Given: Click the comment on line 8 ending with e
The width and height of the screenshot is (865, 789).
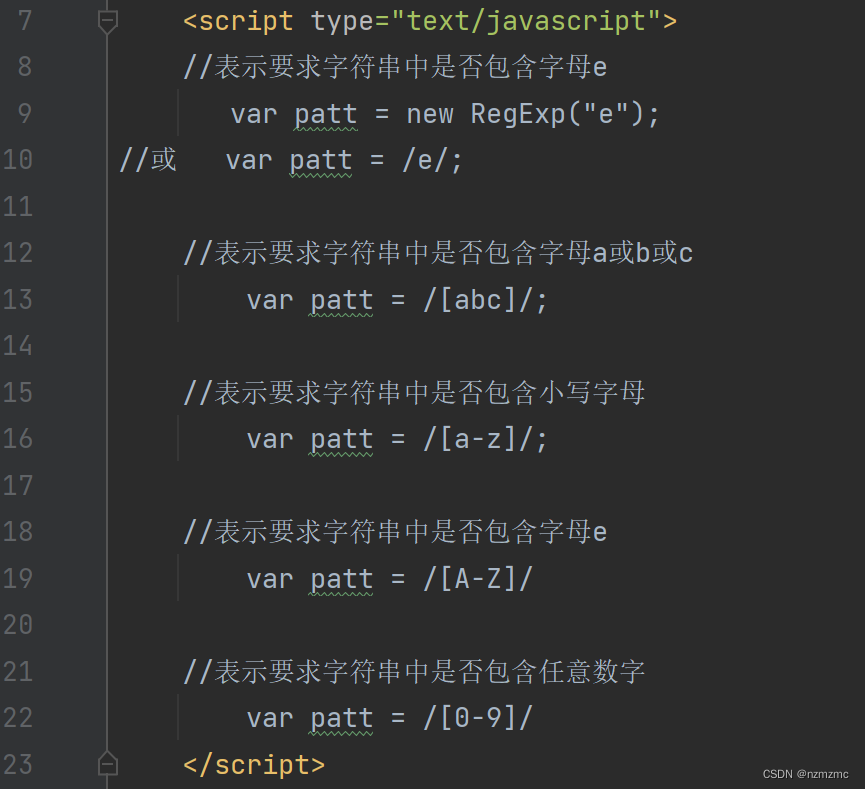Looking at the screenshot, I should 395,67.
